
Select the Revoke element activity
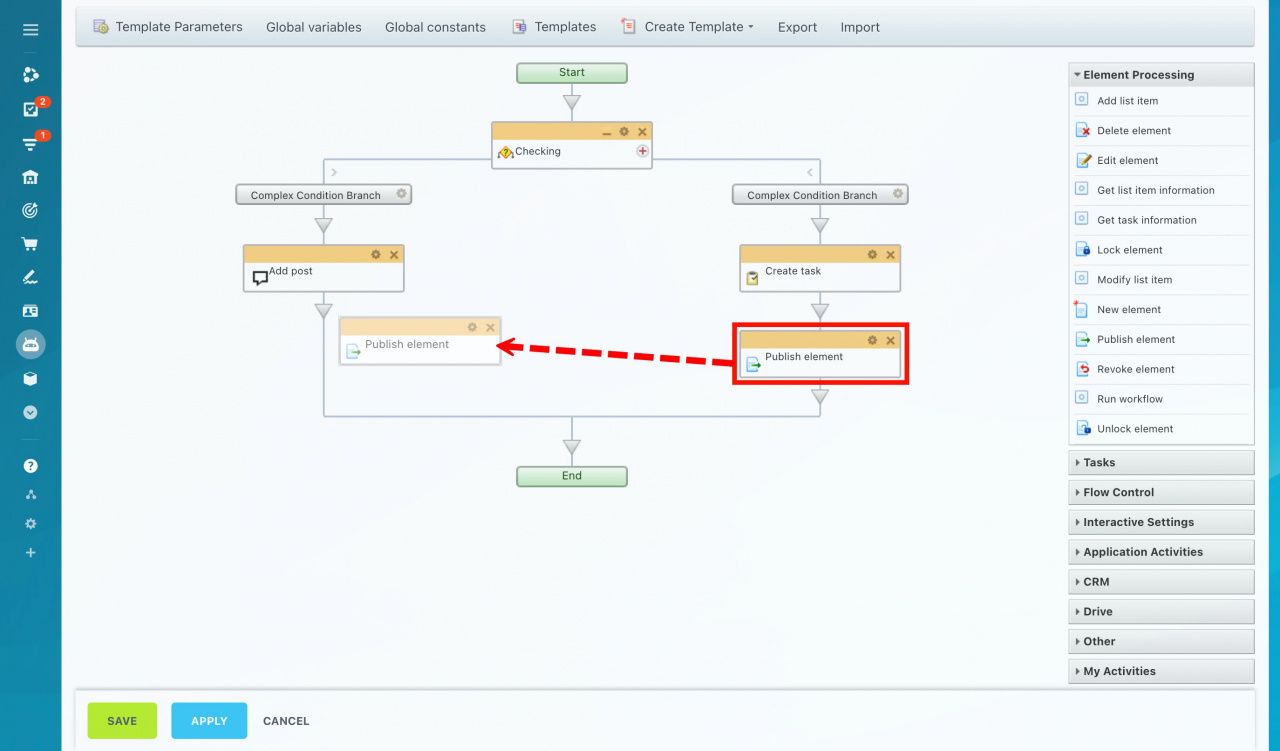(x=1161, y=369)
